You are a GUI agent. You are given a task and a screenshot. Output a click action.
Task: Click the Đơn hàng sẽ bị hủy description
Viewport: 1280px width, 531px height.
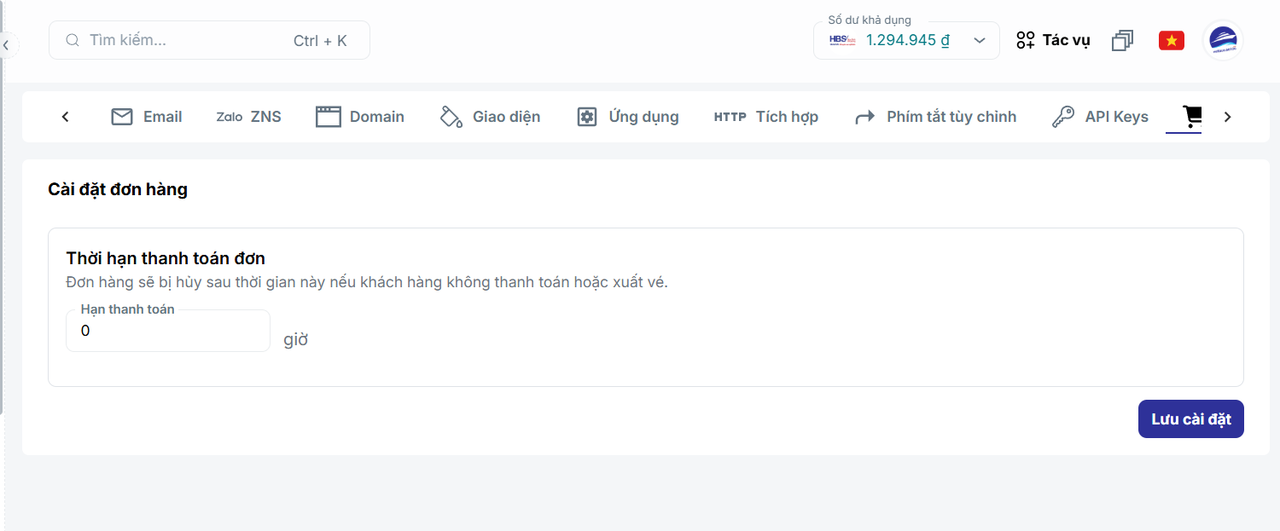[x=367, y=282]
